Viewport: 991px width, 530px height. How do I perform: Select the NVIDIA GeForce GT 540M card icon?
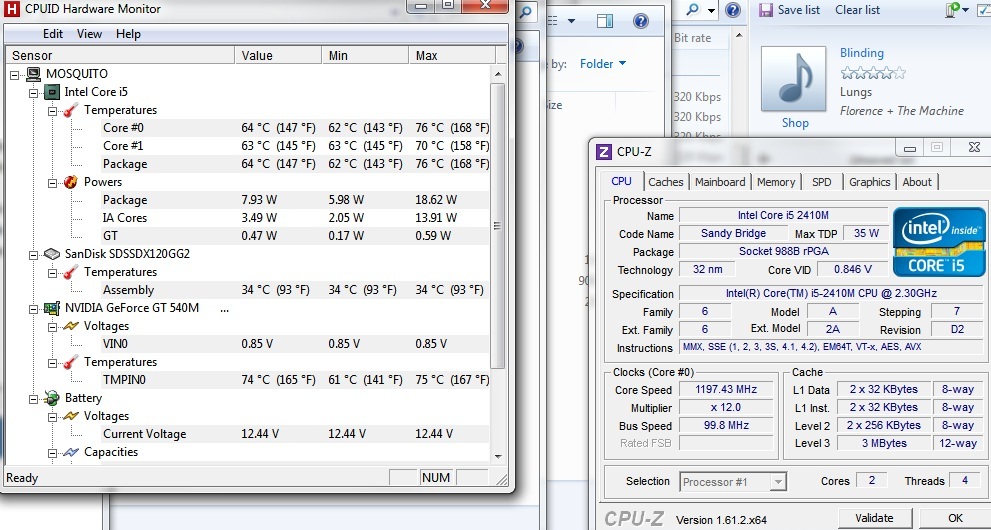point(51,308)
